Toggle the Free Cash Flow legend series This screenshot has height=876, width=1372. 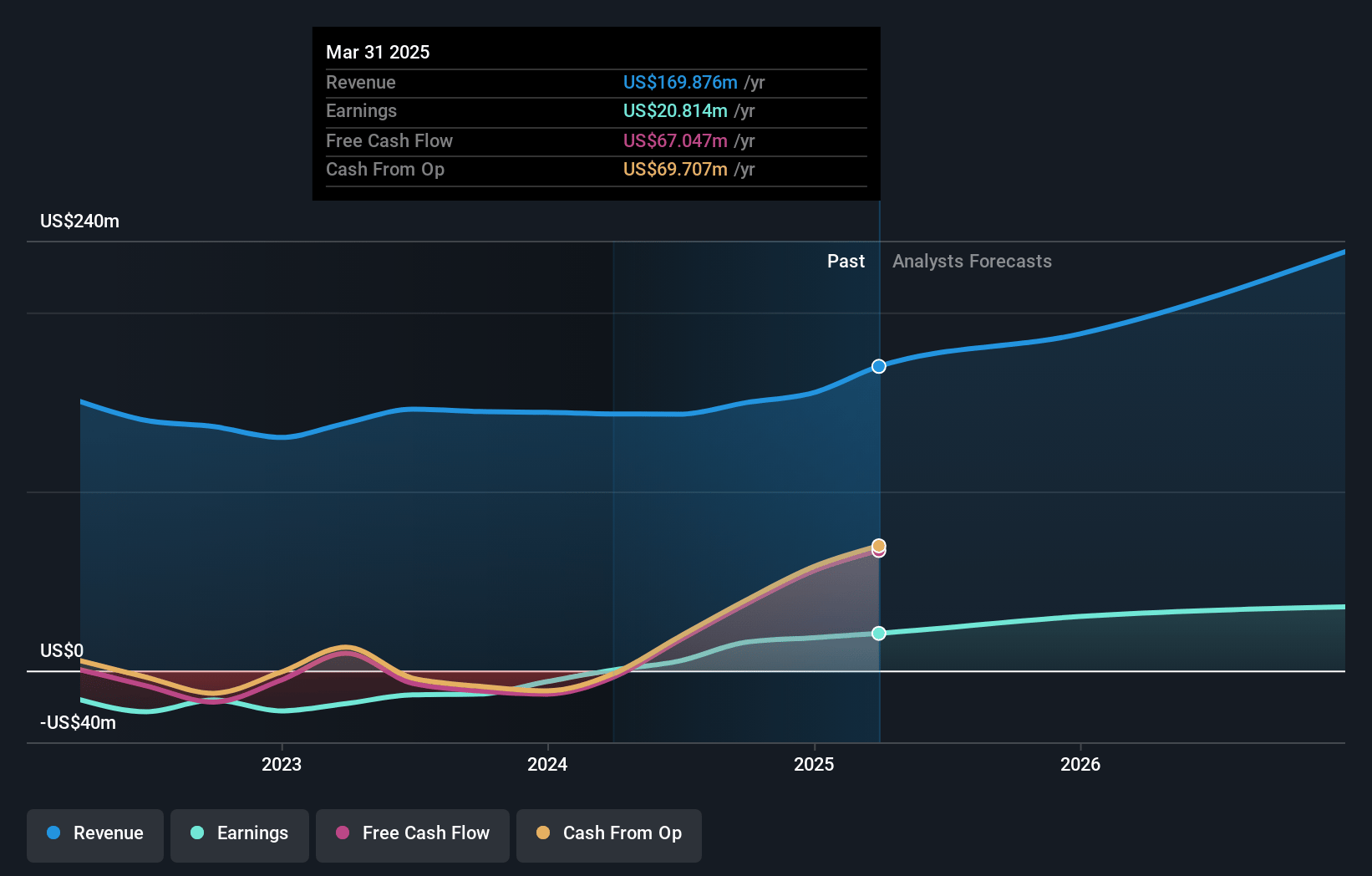(x=413, y=835)
